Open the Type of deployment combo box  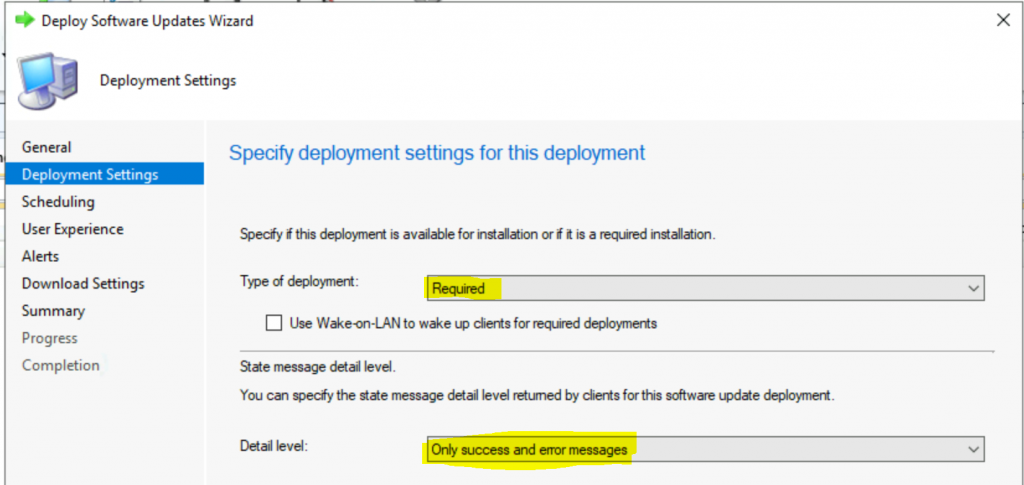click(705, 288)
